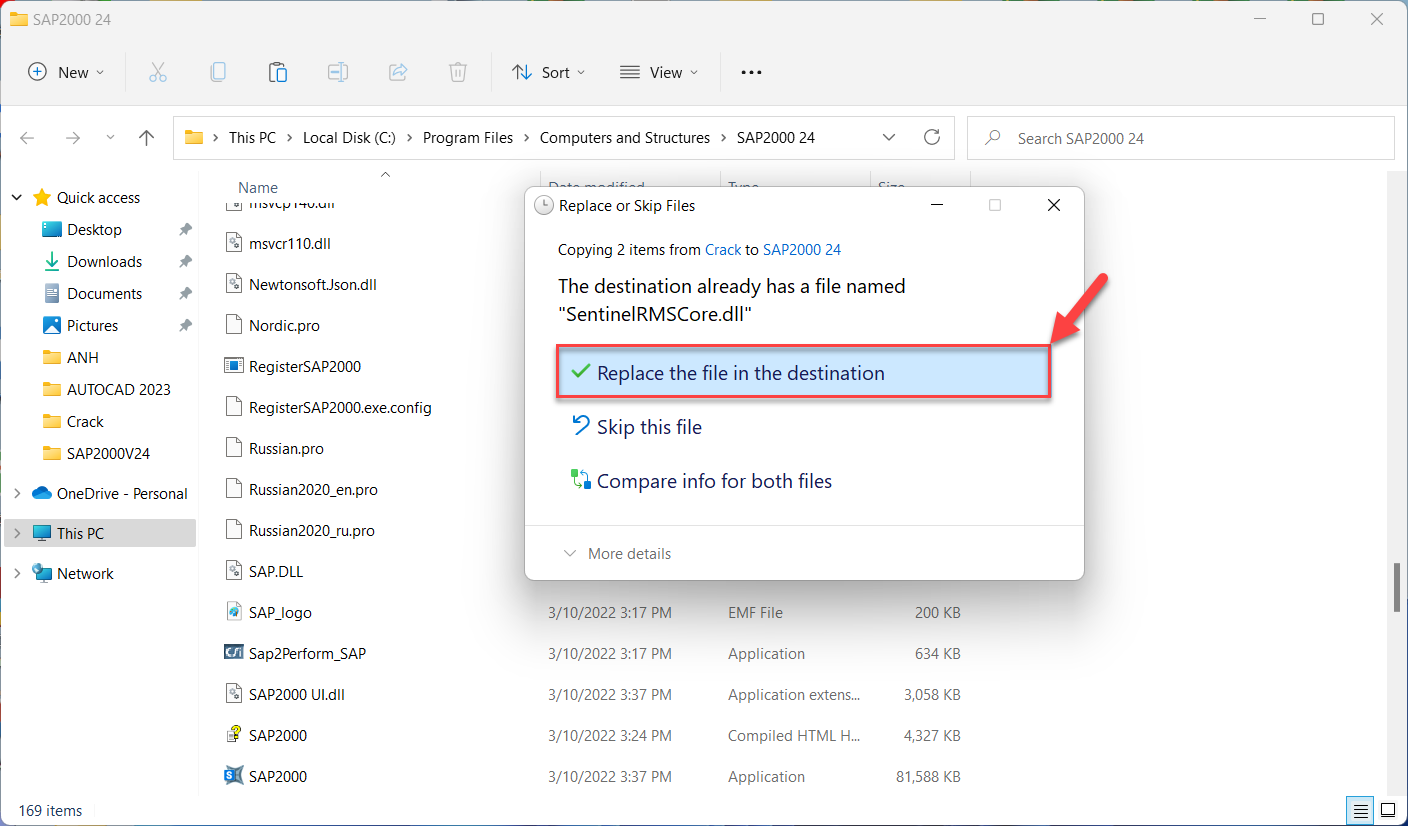Select Computers and Structures breadcrumb
This screenshot has height=826, width=1408.
click(625, 138)
